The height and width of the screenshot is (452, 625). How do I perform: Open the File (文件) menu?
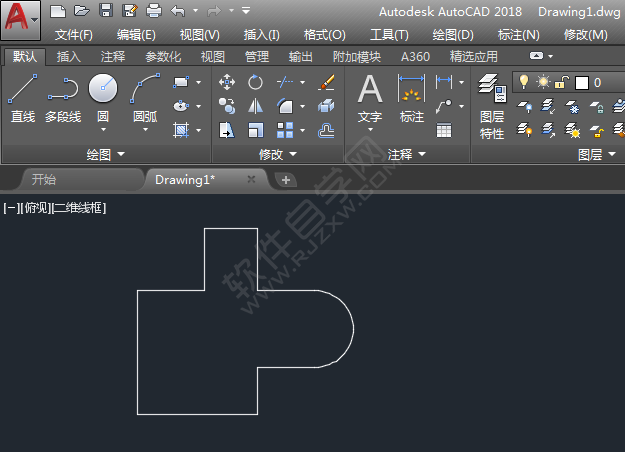pos(73,35)
